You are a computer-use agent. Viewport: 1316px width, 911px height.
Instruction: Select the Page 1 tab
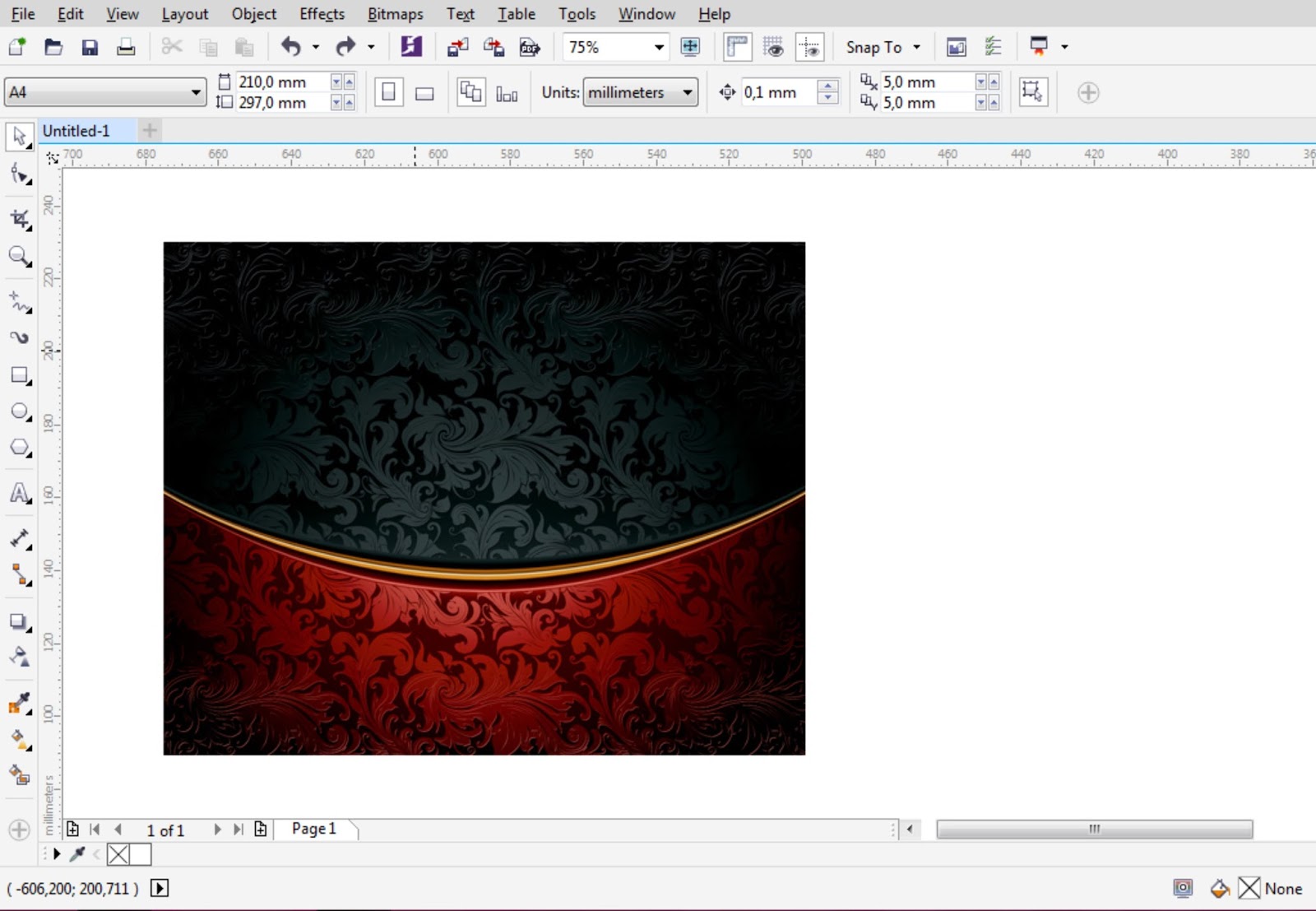(314, 829)
